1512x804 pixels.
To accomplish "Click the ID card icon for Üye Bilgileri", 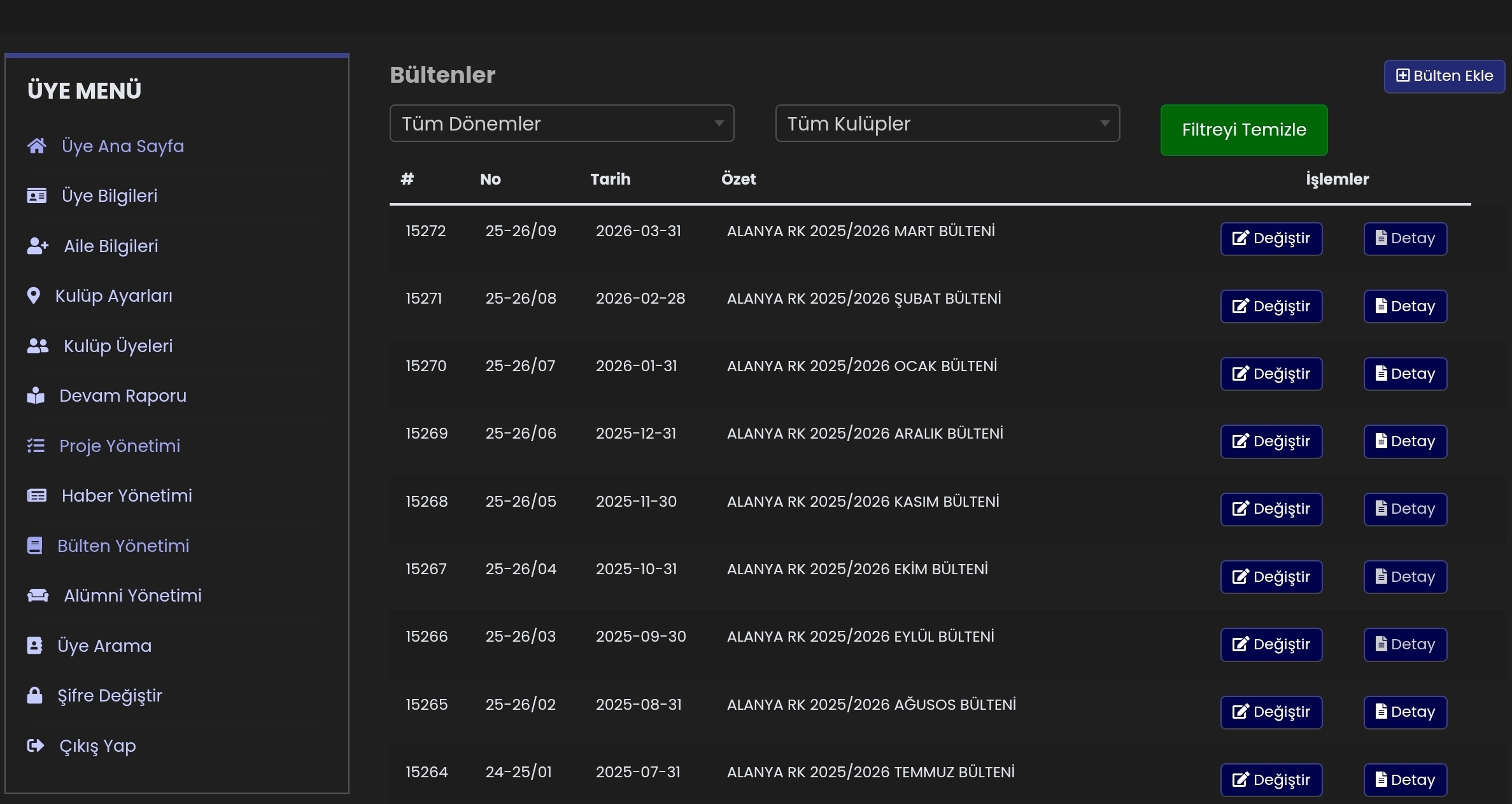I will [x=37, y=195].
